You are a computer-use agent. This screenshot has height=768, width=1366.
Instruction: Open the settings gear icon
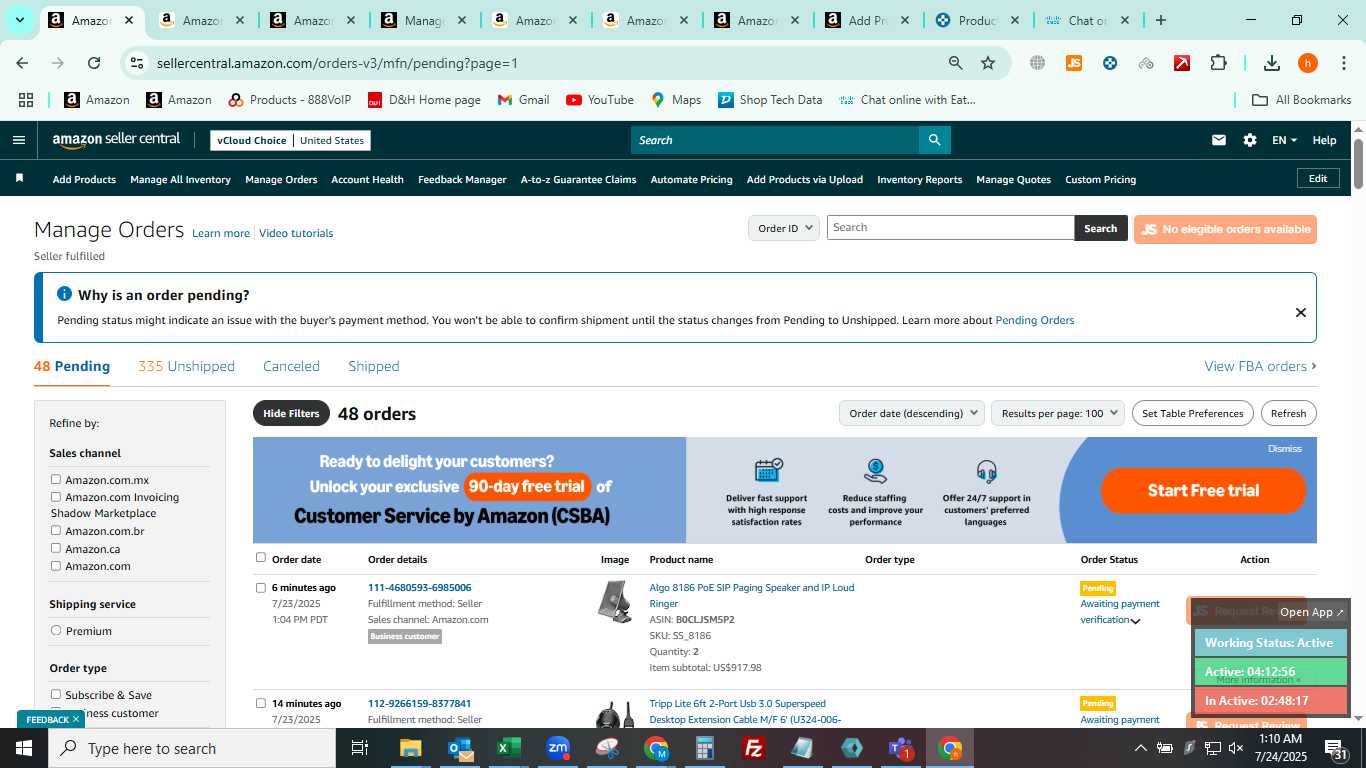pyautogui.click(x=1250, y=140)
